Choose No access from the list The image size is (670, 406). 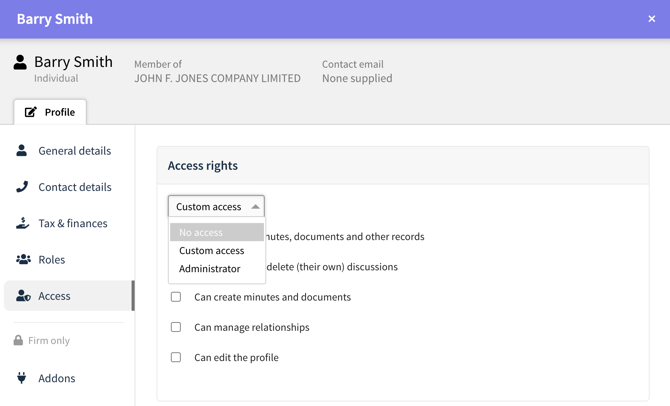pyautogui.click(x=217, y=232)
